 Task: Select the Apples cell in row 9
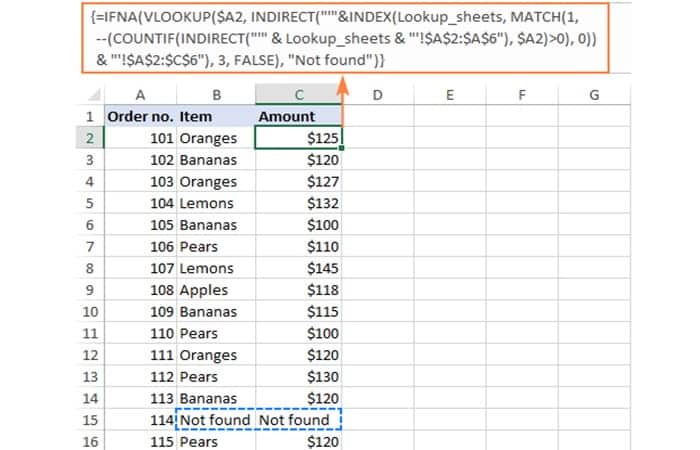click(216, 290)
